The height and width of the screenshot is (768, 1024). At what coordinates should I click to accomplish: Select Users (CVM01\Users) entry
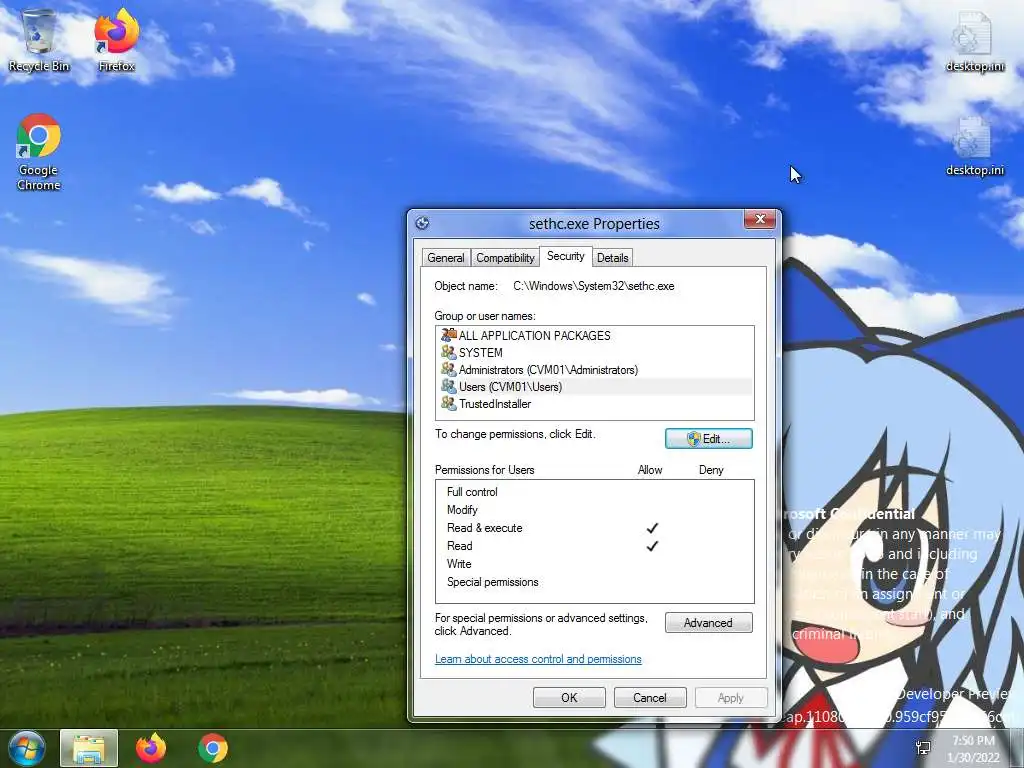pyautogui.click(x=594, y=387)
